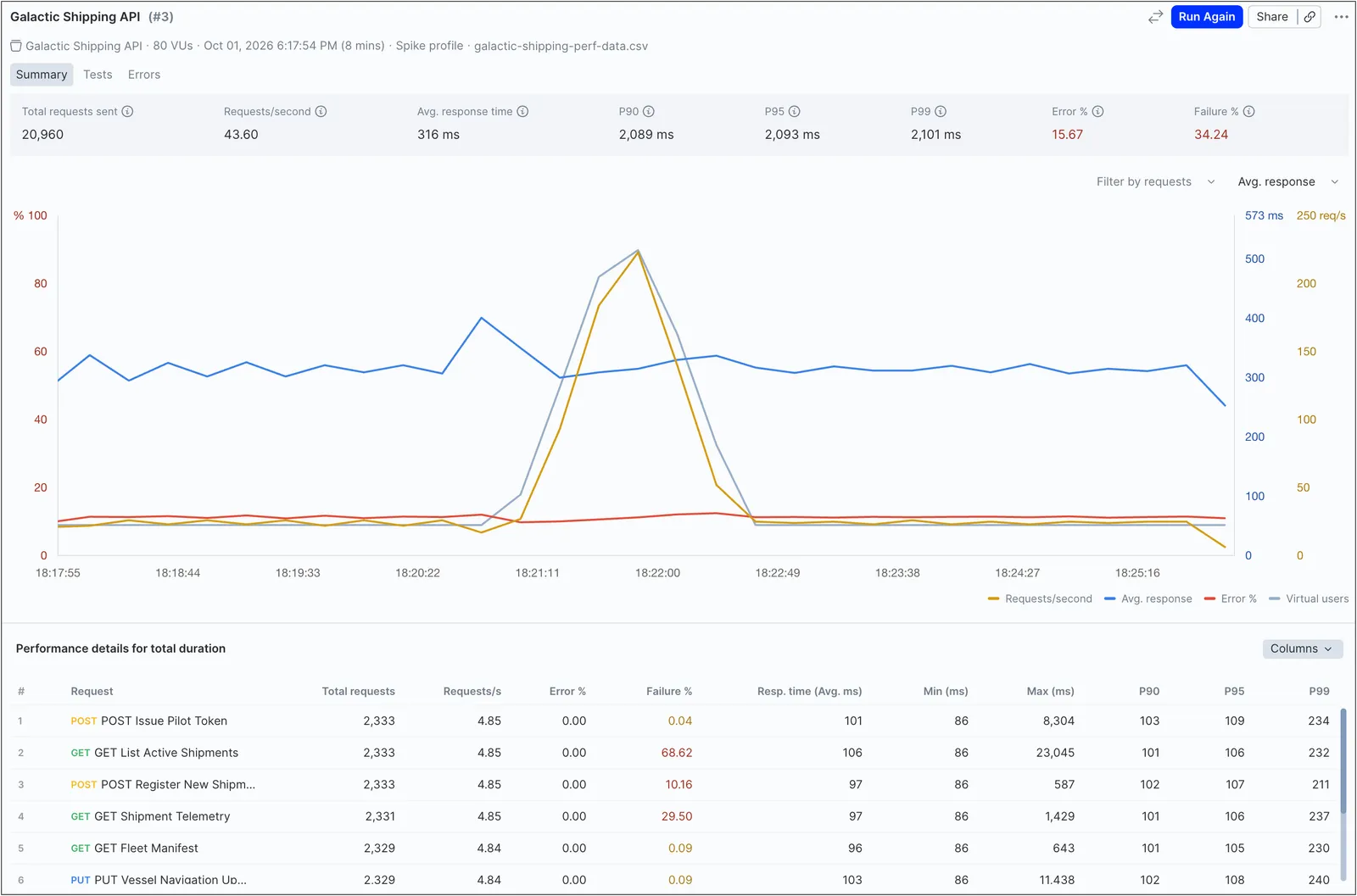Open the Galactic Shipping API collection link
This screenshot has height=896, width=1357.
point(84,46)
